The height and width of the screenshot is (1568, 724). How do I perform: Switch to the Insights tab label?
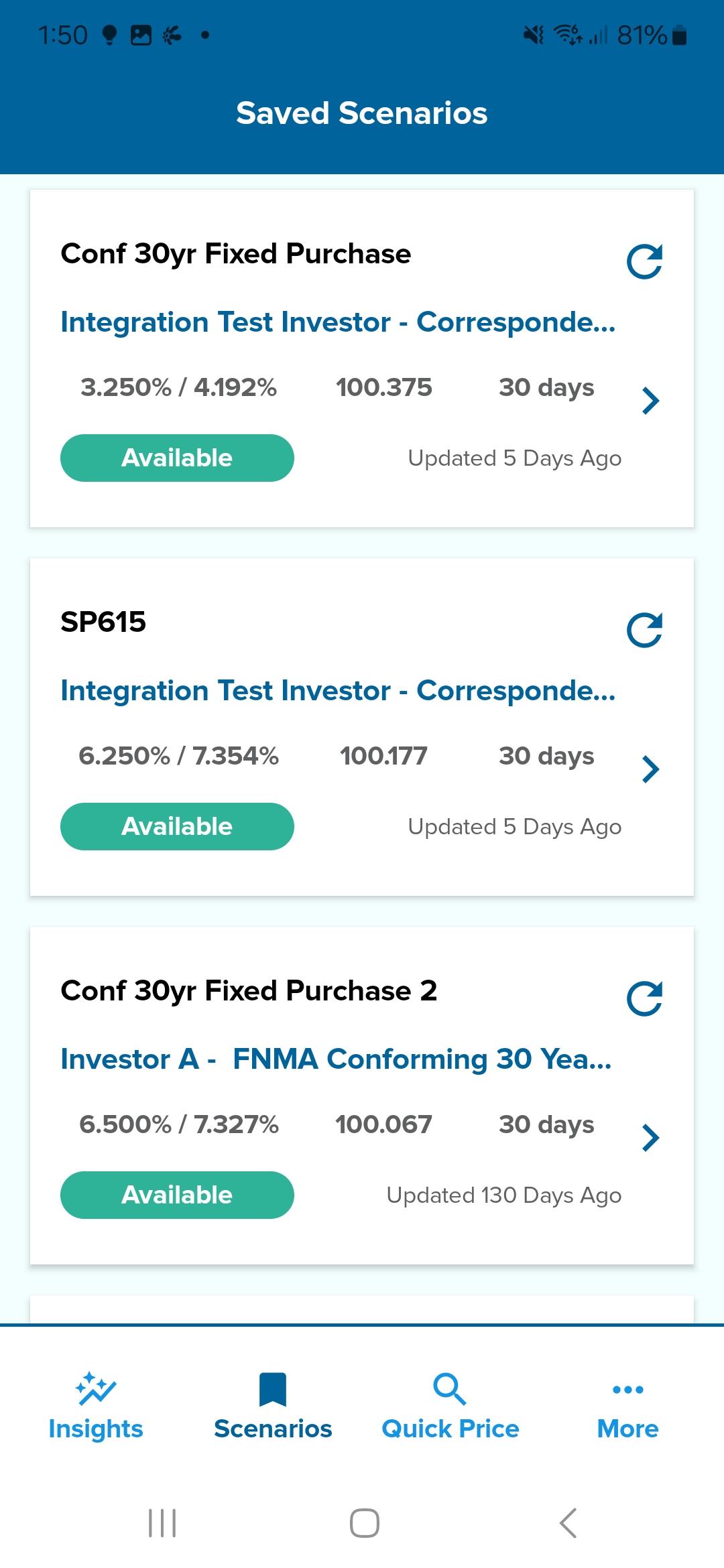coord(96,1429)
